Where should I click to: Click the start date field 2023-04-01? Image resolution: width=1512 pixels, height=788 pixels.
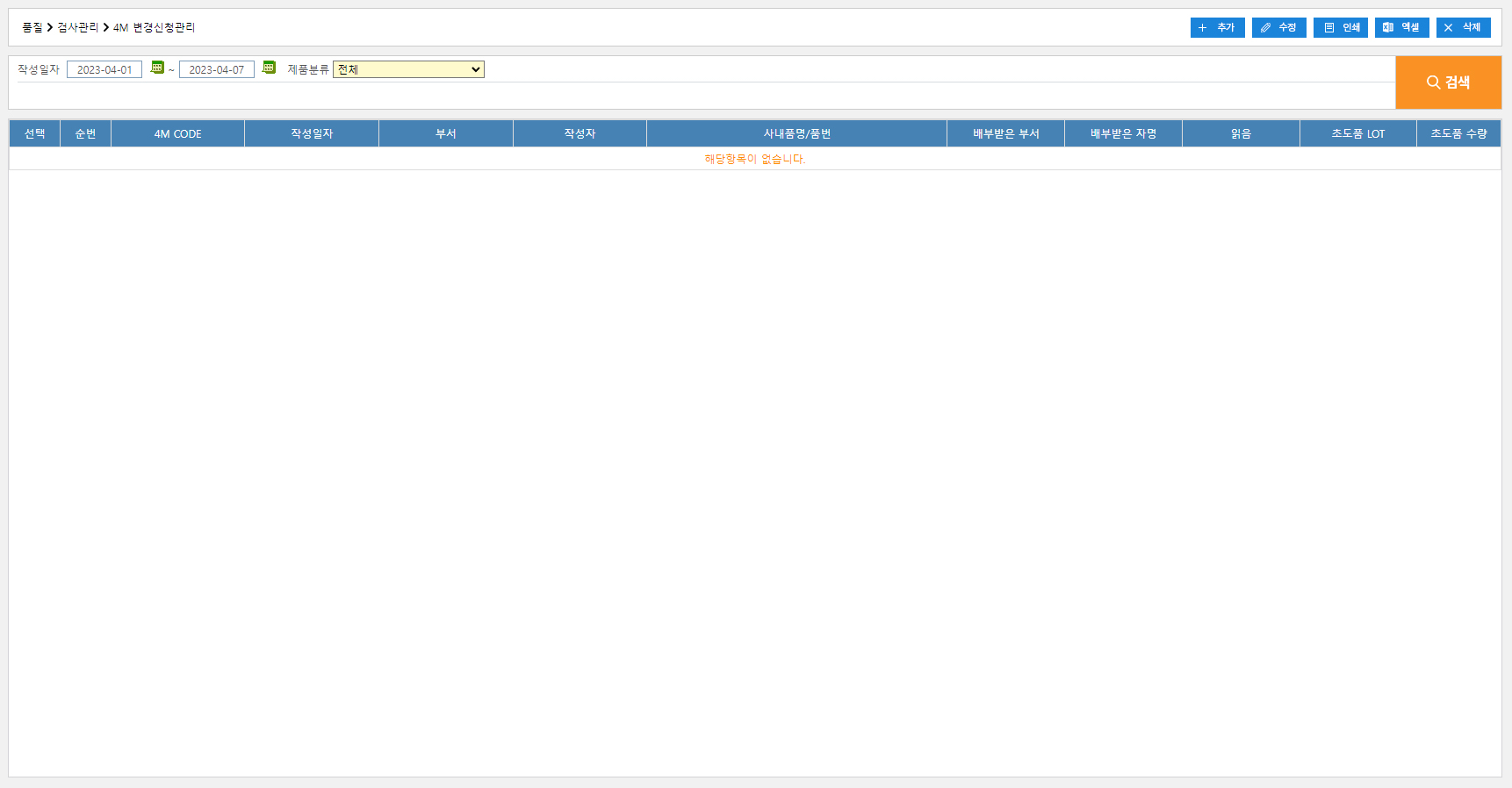tap(104, 70)
